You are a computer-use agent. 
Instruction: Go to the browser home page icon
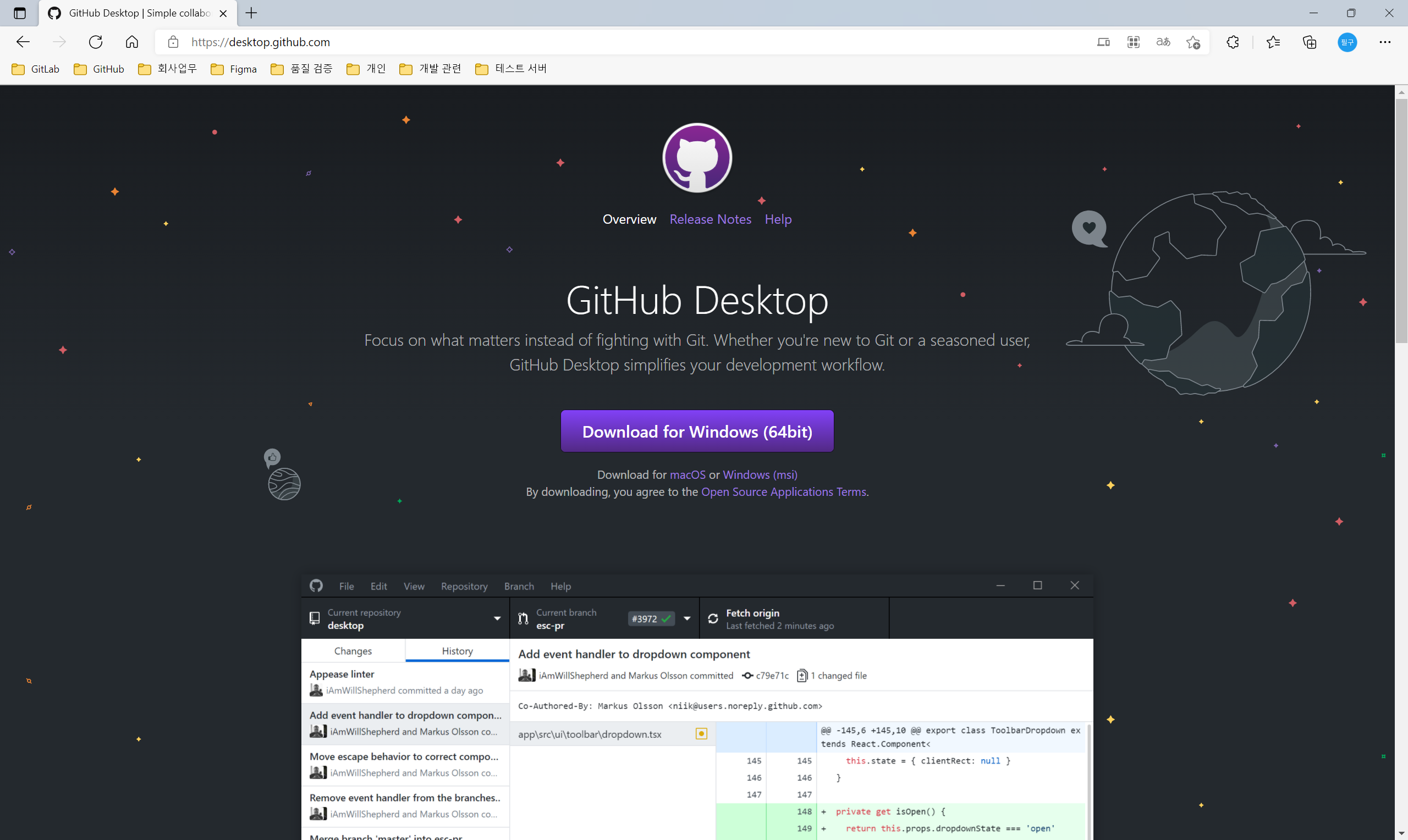click(132, 42)
